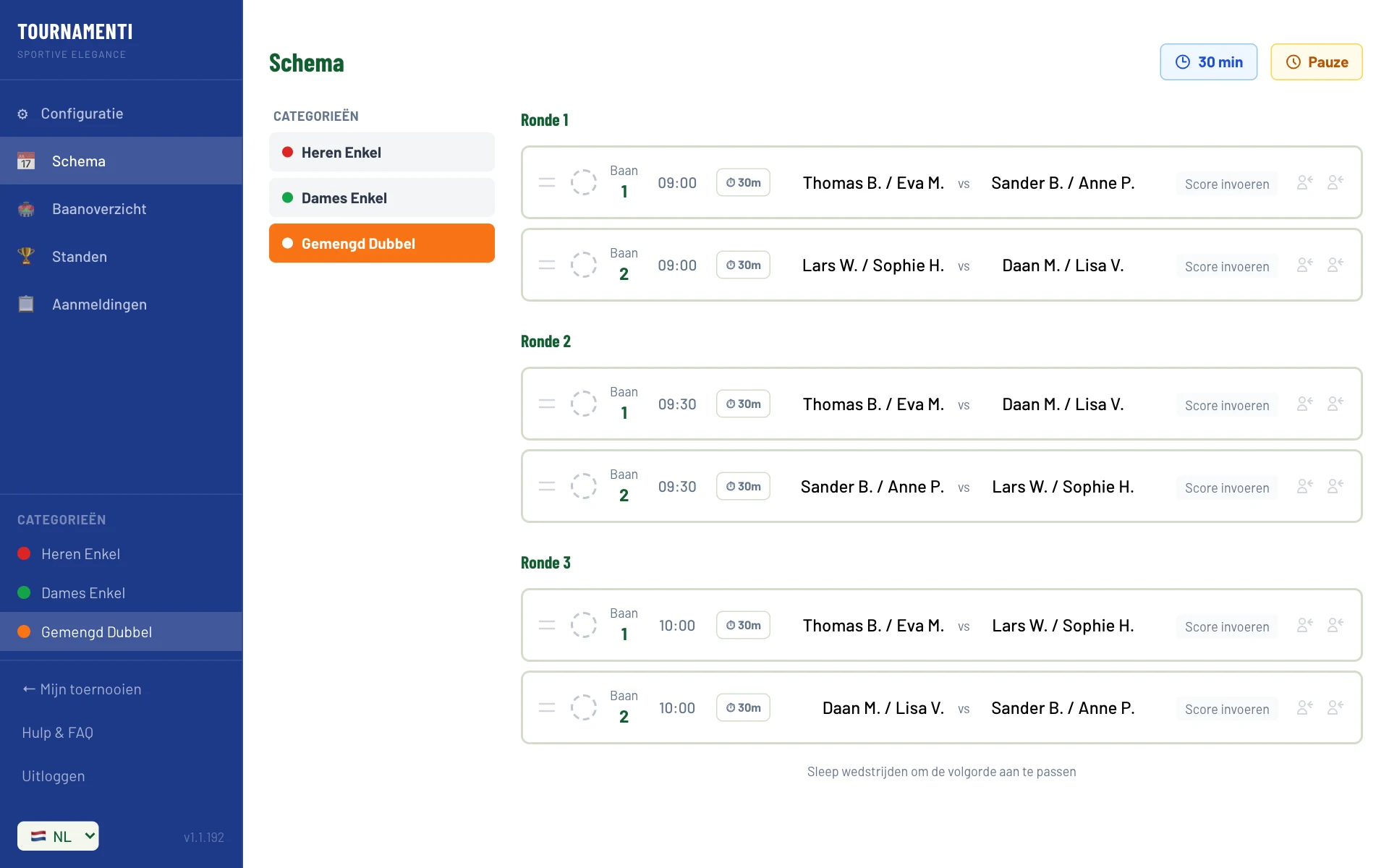
Task: Open the NL language dropdown
Action: pos(58,836)
